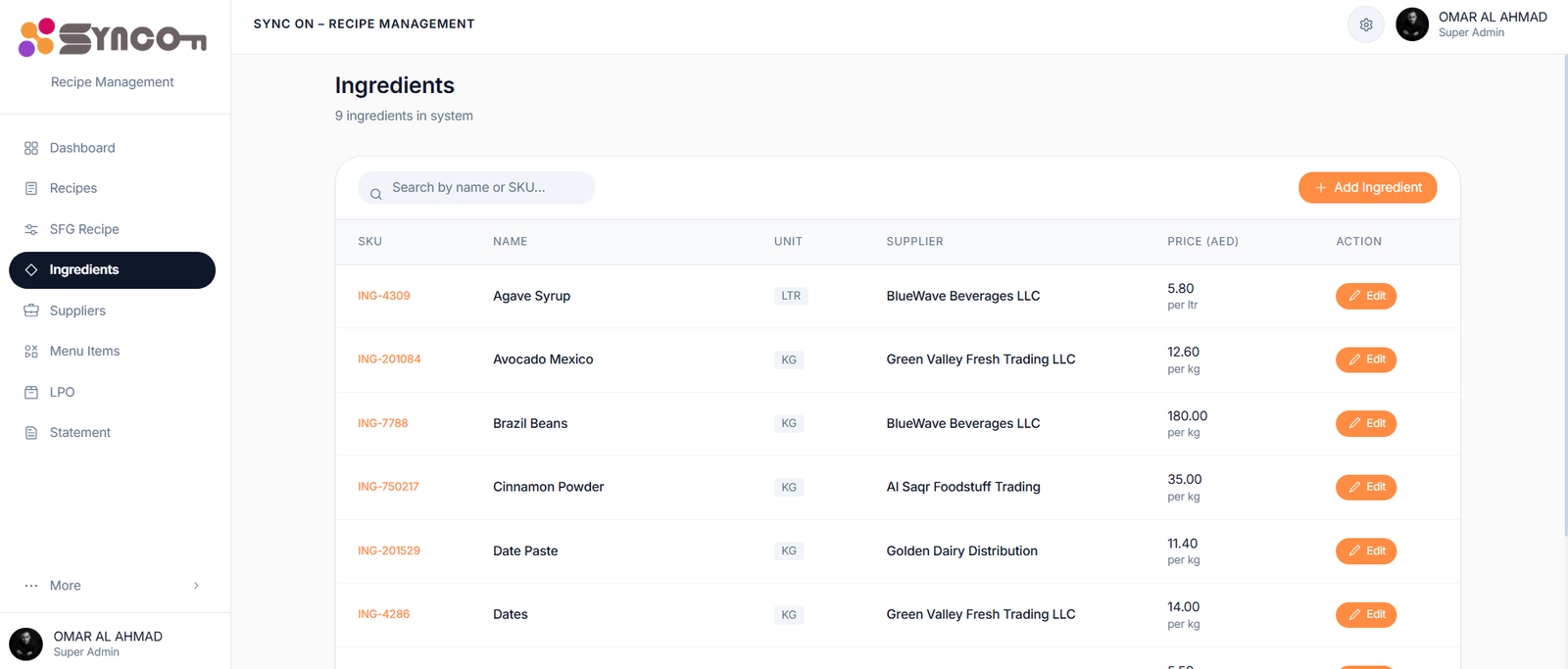Click BlueWave Beverages LLC in Agave Syrup row
This screenshot has height=669, width=1568.
tap(963, 296)
